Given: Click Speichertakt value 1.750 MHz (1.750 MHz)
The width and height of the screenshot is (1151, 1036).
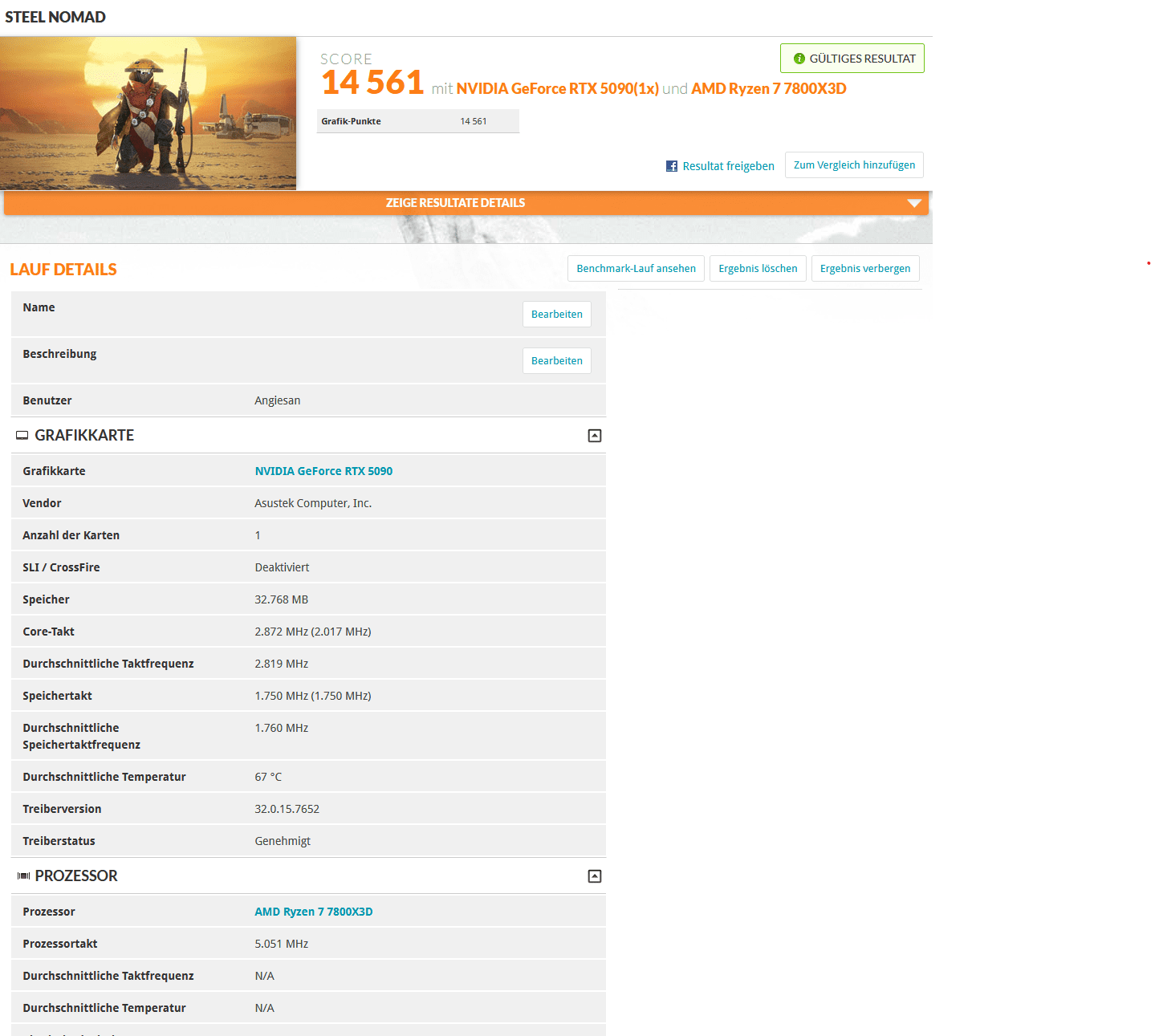Looking at the screenshot, I should click(x=313, y=696).
